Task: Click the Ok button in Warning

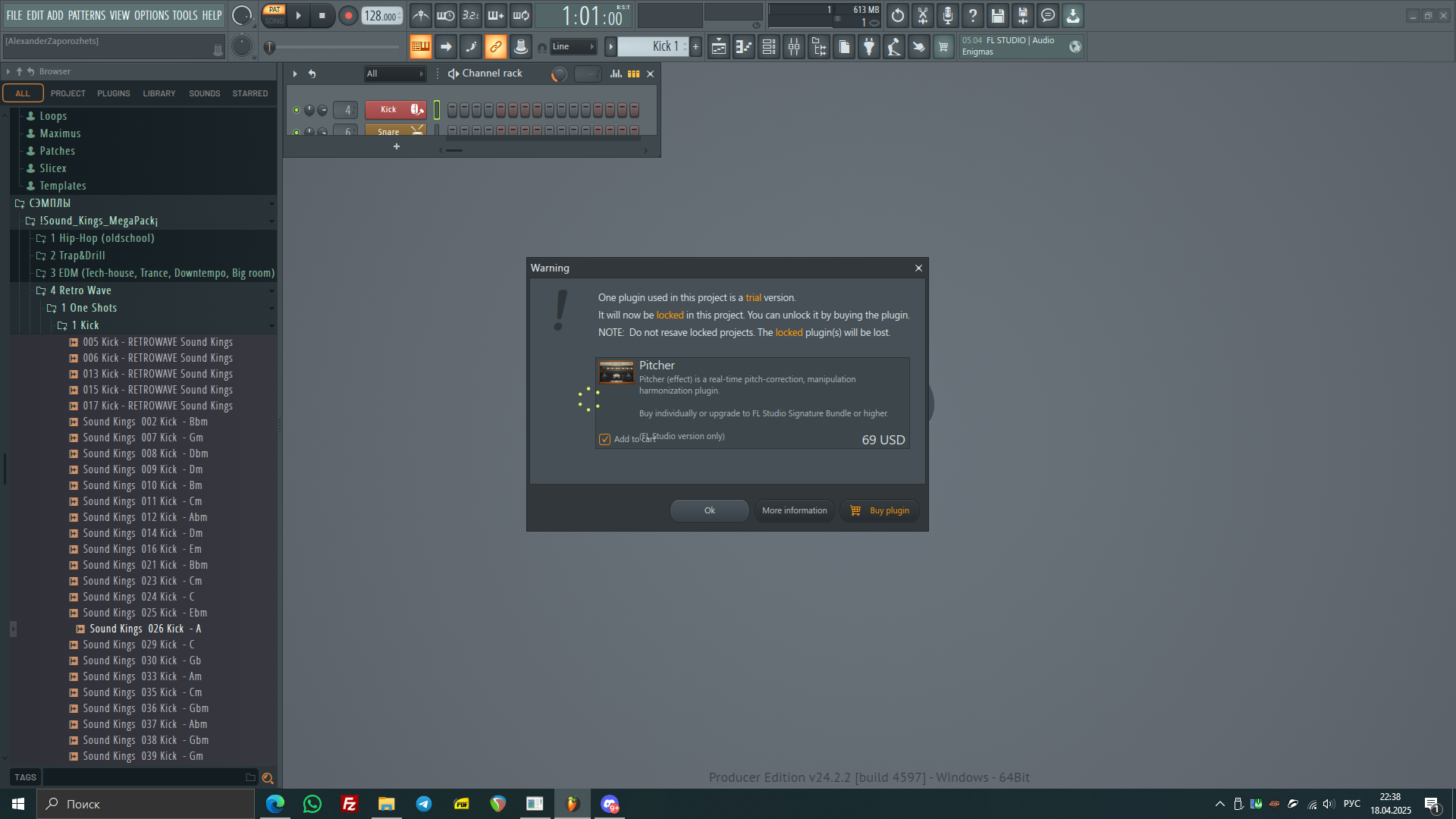Action: pyautogui.click(x=709, y=510)
